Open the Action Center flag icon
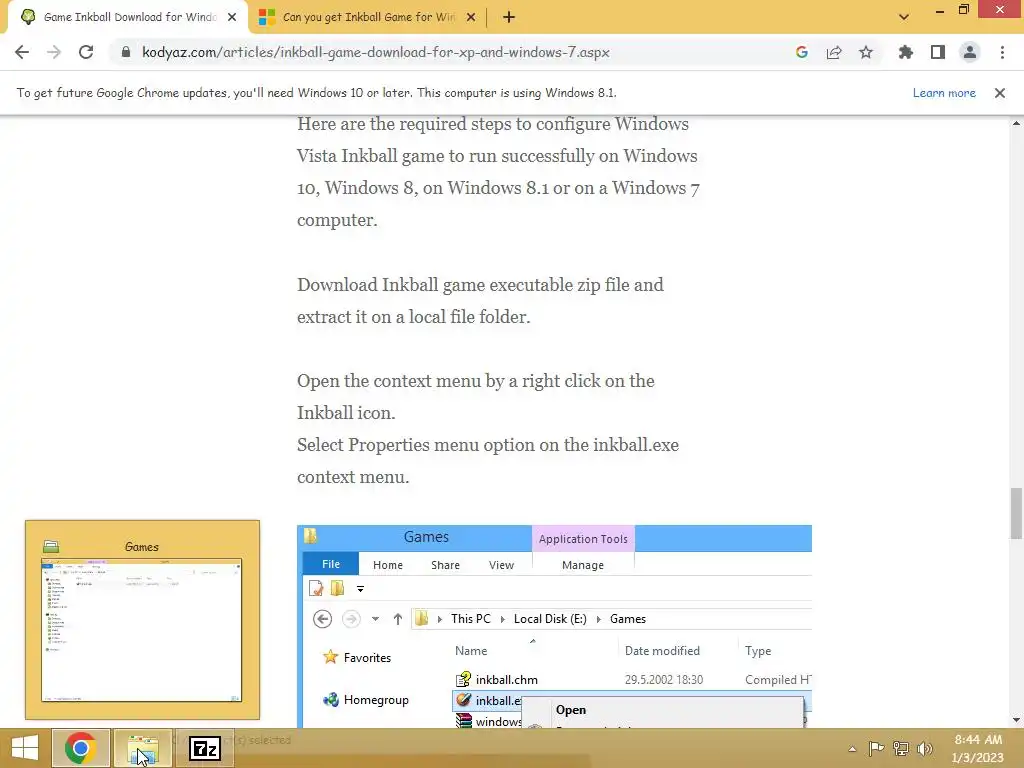The height and width of the screenshot is (768, 1024). 876,748
